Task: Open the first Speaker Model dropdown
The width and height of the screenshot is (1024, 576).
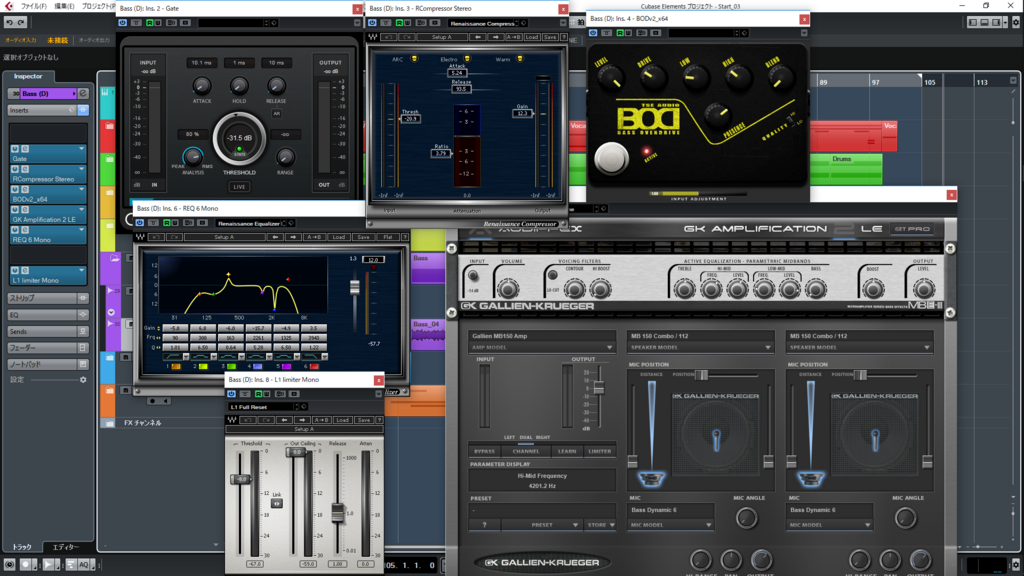Action: (700, 347)
